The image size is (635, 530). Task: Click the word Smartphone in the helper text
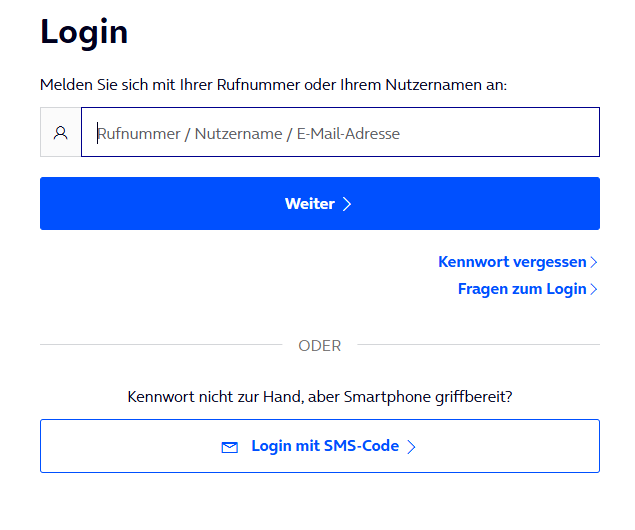387,397
